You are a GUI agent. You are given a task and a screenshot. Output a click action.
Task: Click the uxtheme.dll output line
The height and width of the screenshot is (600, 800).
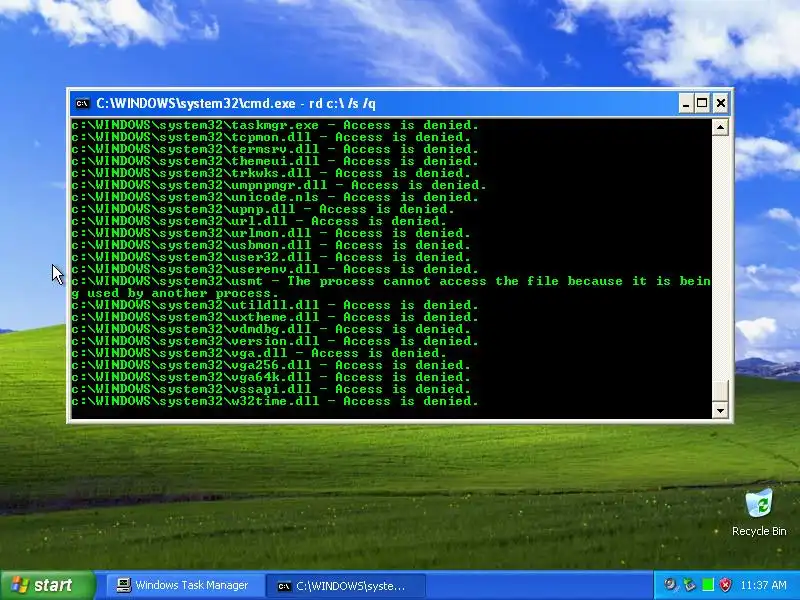[275, 317]
